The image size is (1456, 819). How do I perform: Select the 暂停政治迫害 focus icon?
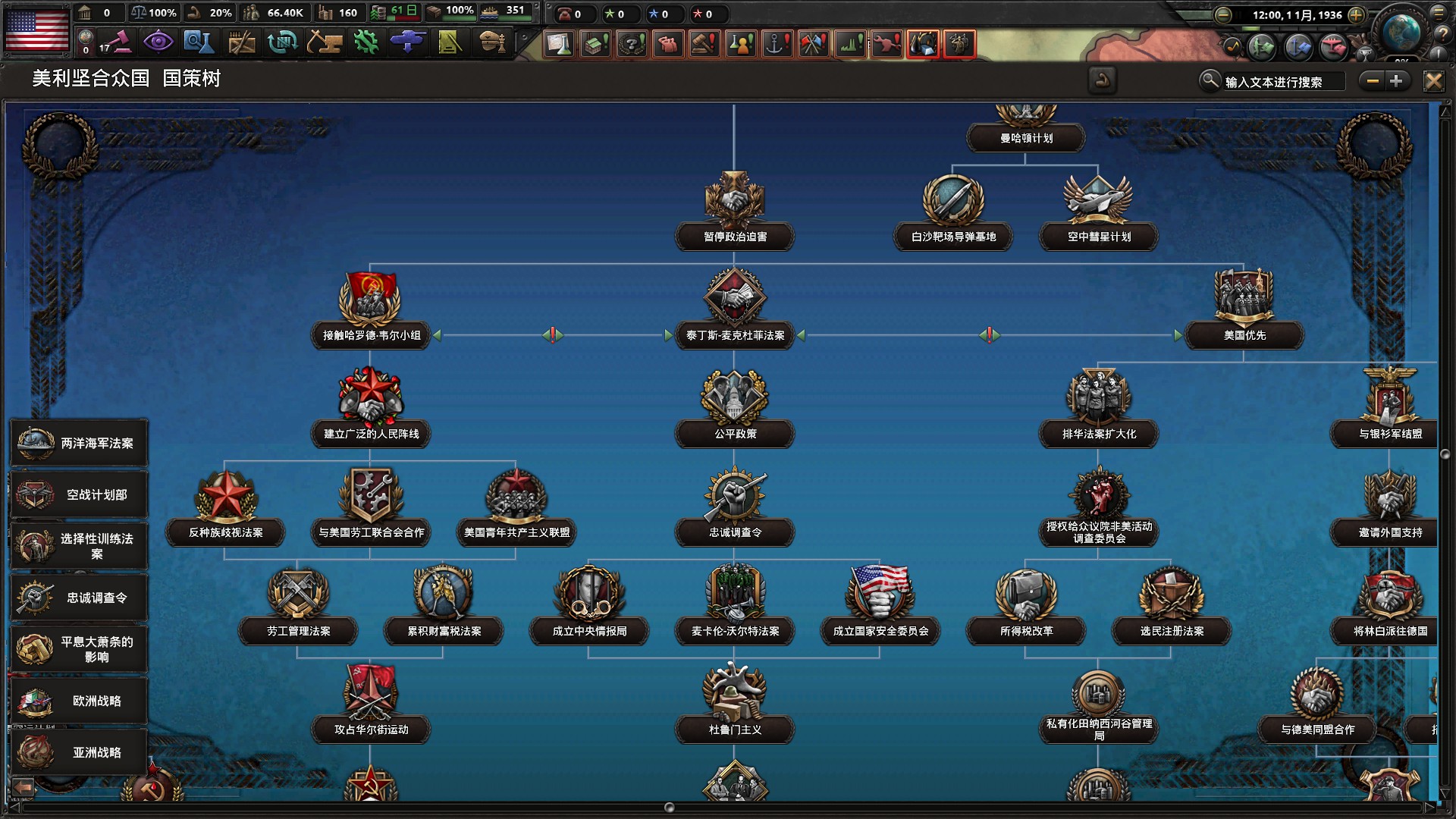[734, 199]
